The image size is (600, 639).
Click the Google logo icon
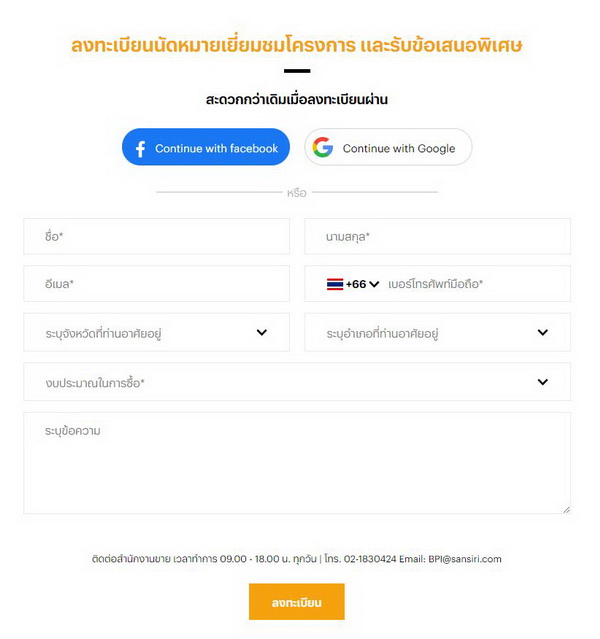coord(322,148)
